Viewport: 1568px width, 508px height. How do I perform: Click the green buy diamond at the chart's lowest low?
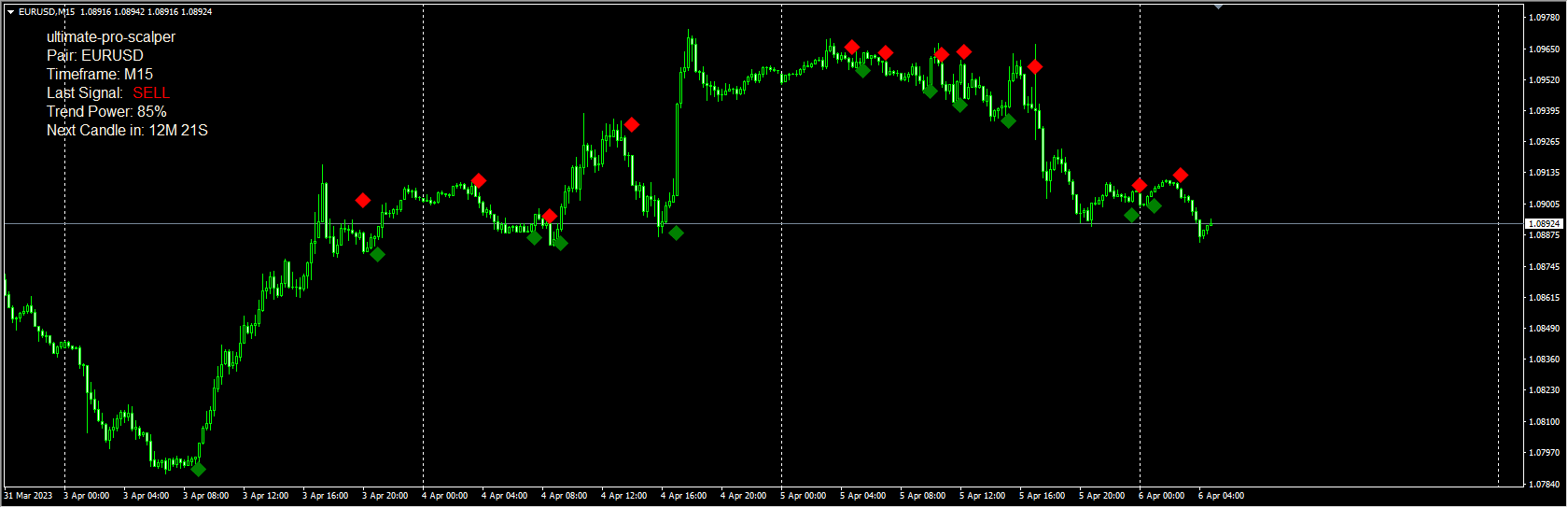click(x=198, y=469)
